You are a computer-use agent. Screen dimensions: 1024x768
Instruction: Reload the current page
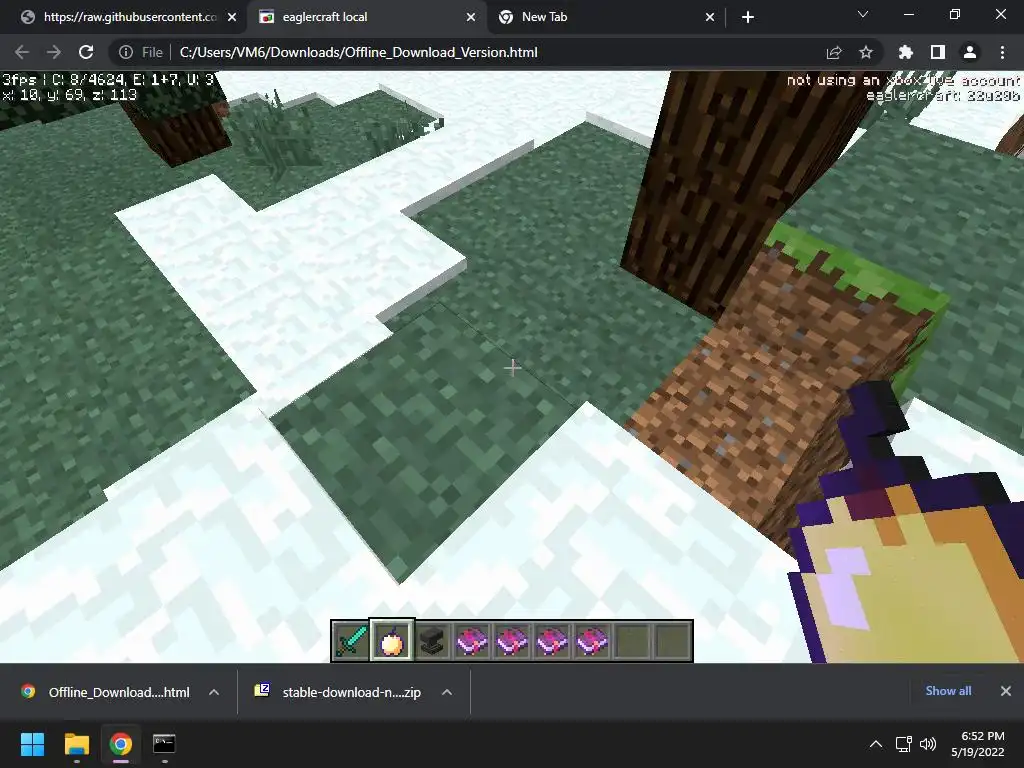pos(86,52)
